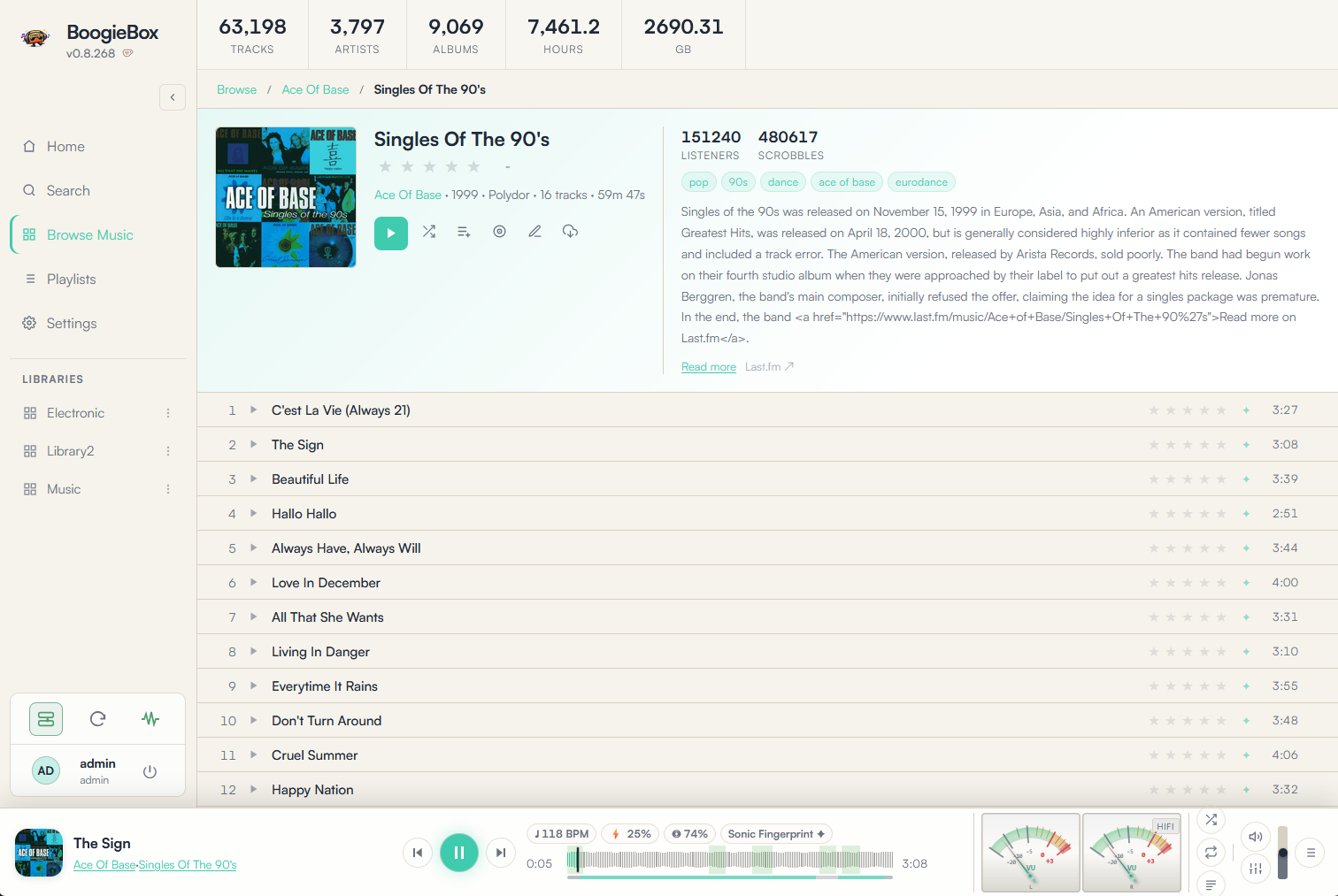
Task: Toggle favorite sparkle on The Sign row
Action: pyautogui.click(x=1246, y=445)
